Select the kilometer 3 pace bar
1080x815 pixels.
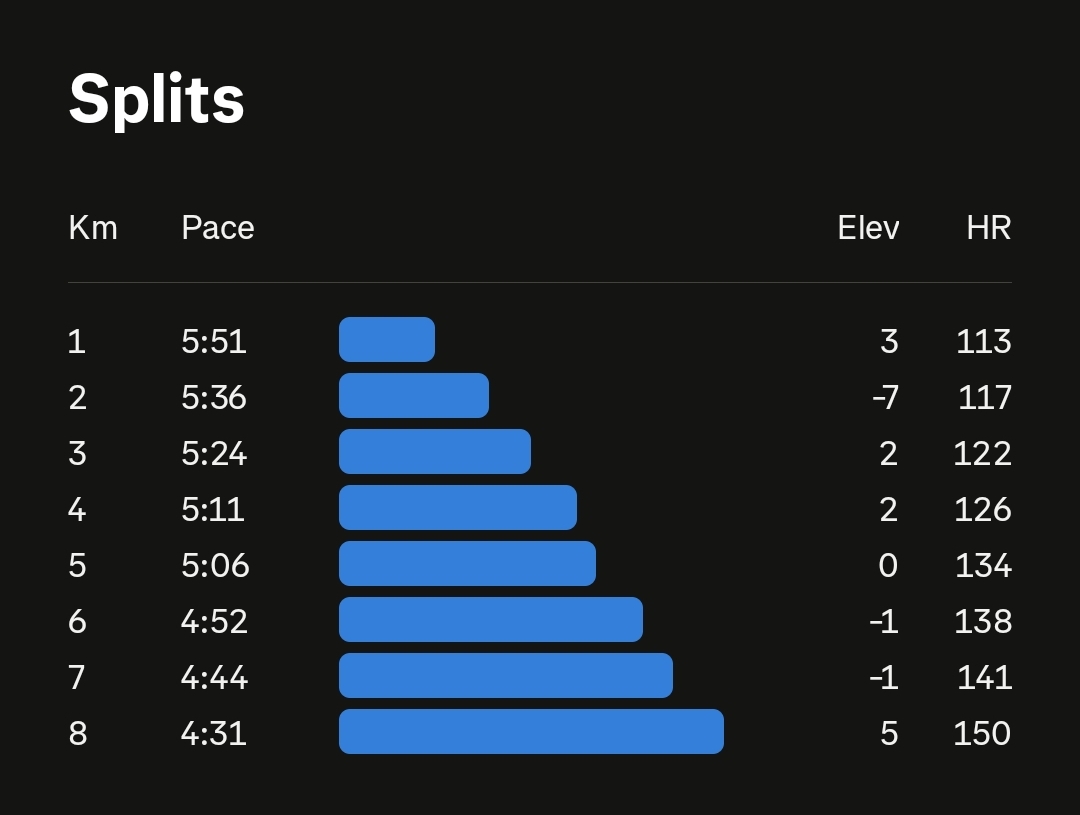tap(435, 452)
